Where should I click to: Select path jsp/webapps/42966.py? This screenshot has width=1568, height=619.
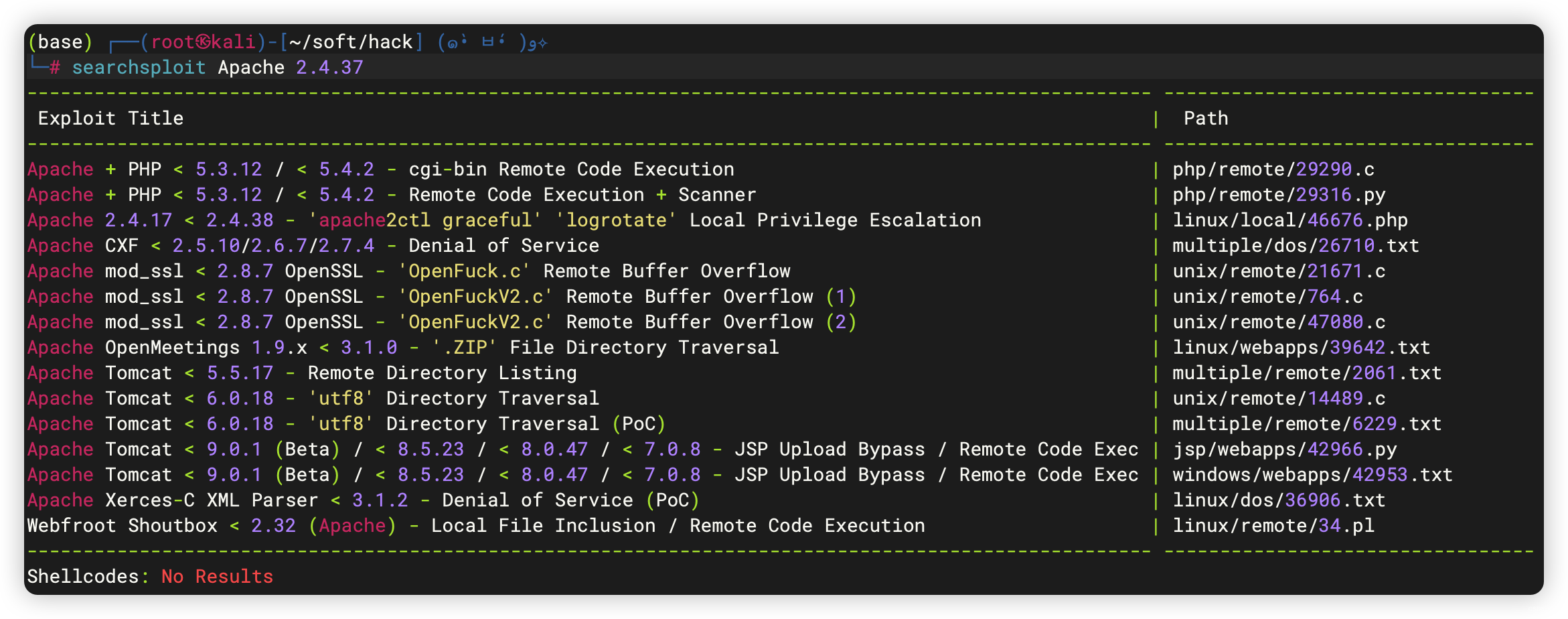(x=1285, y=450)
